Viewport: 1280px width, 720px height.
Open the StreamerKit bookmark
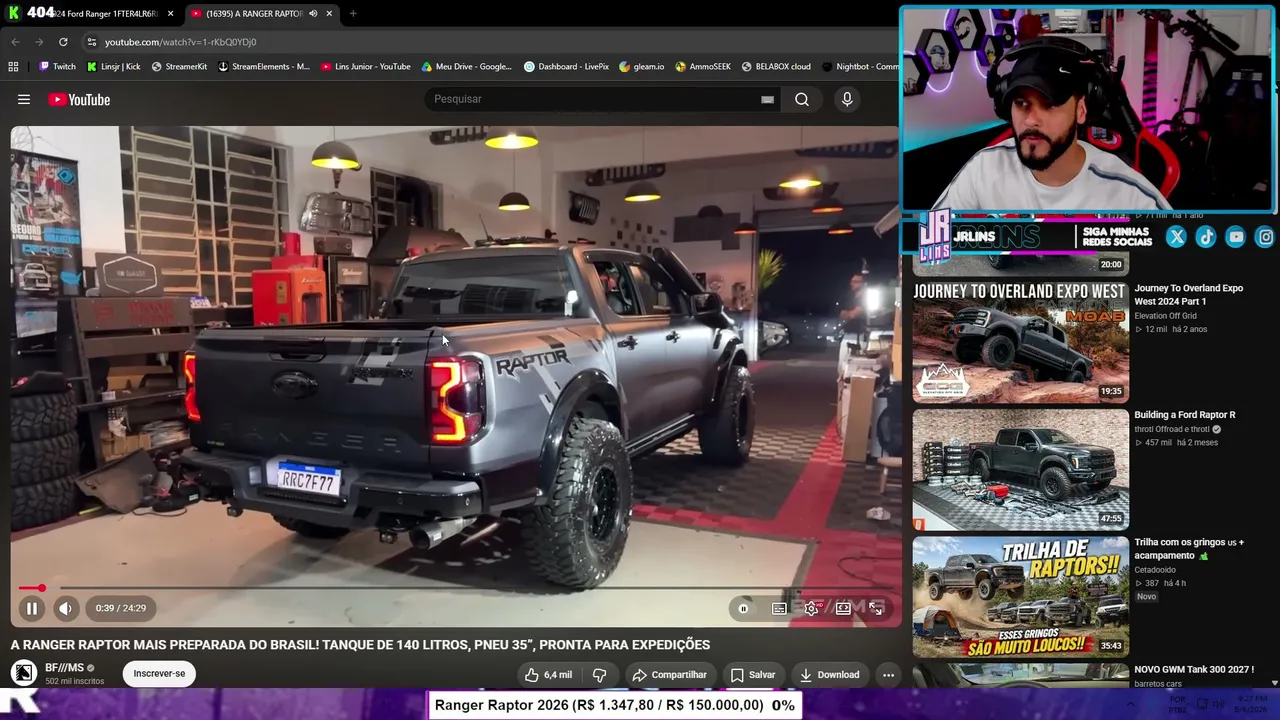point(180,67)
